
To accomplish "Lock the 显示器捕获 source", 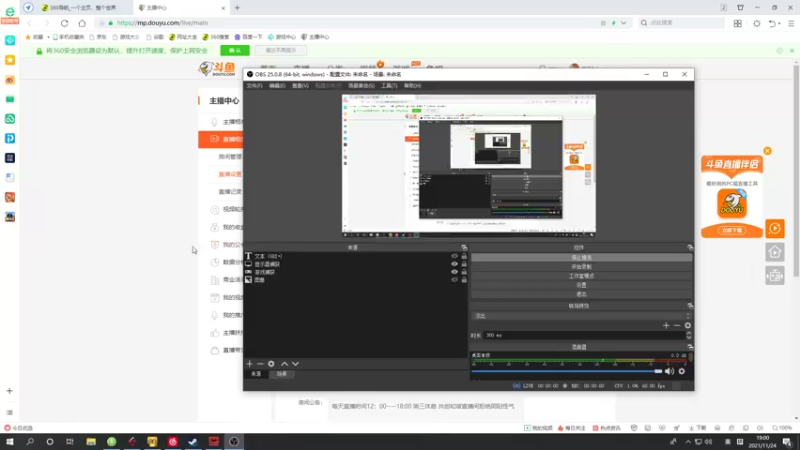I will pyautogui.click(x=464, y=264).
